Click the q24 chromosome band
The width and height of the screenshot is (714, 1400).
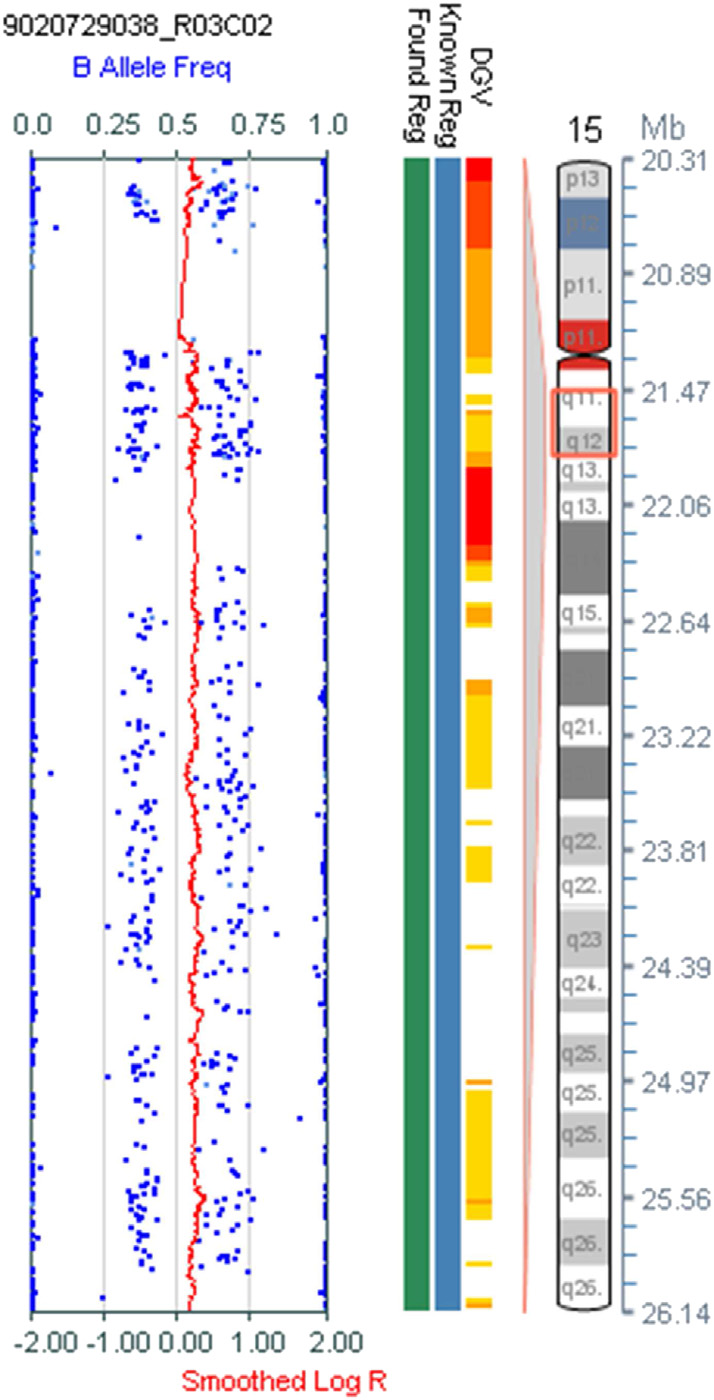click(582, 984)
